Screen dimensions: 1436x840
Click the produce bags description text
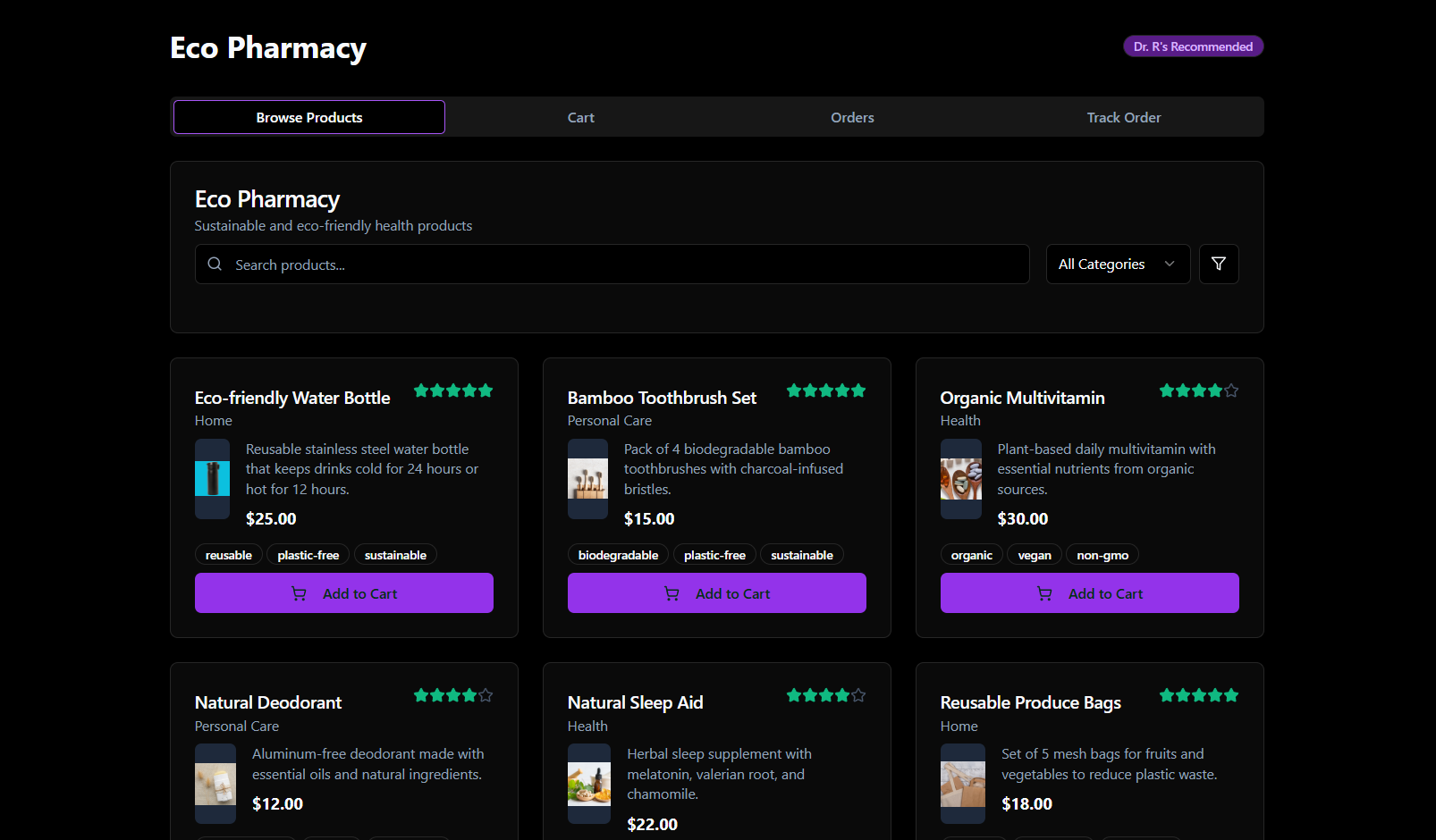point(1110,764)
